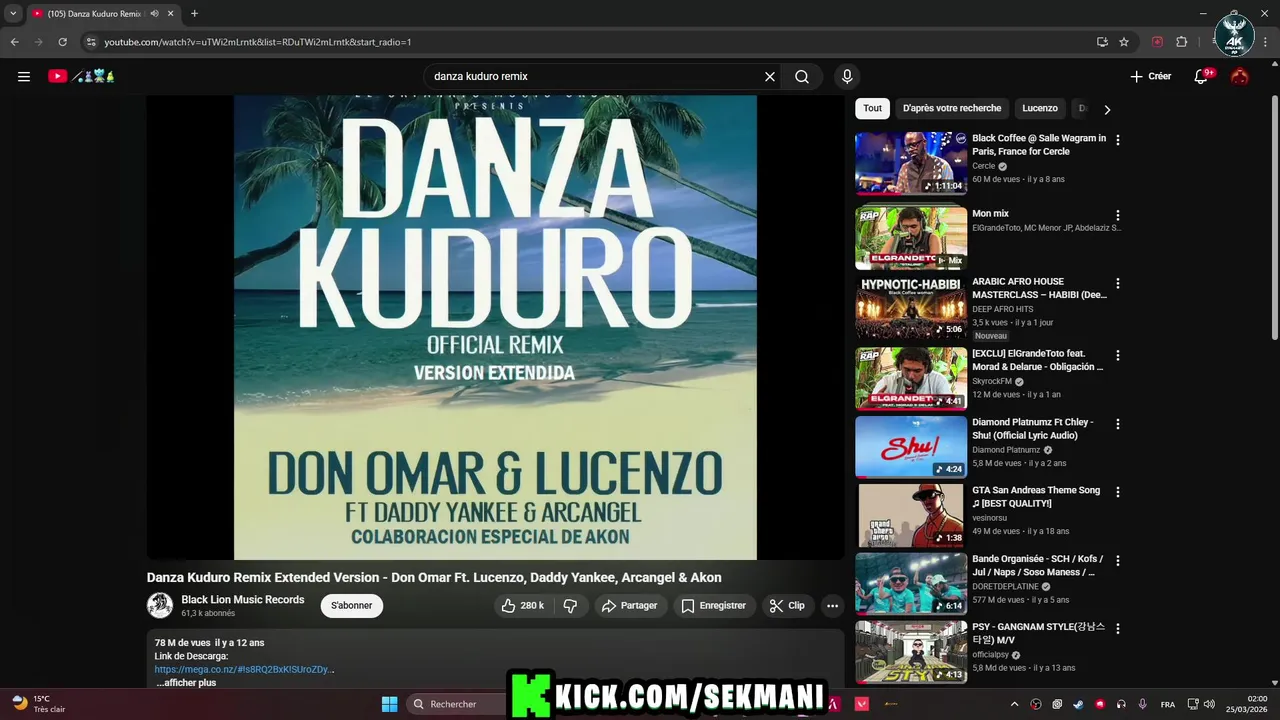1280x720 pixels.
Task: Create a clip with the Clip button
Action: tap(787, 605)
